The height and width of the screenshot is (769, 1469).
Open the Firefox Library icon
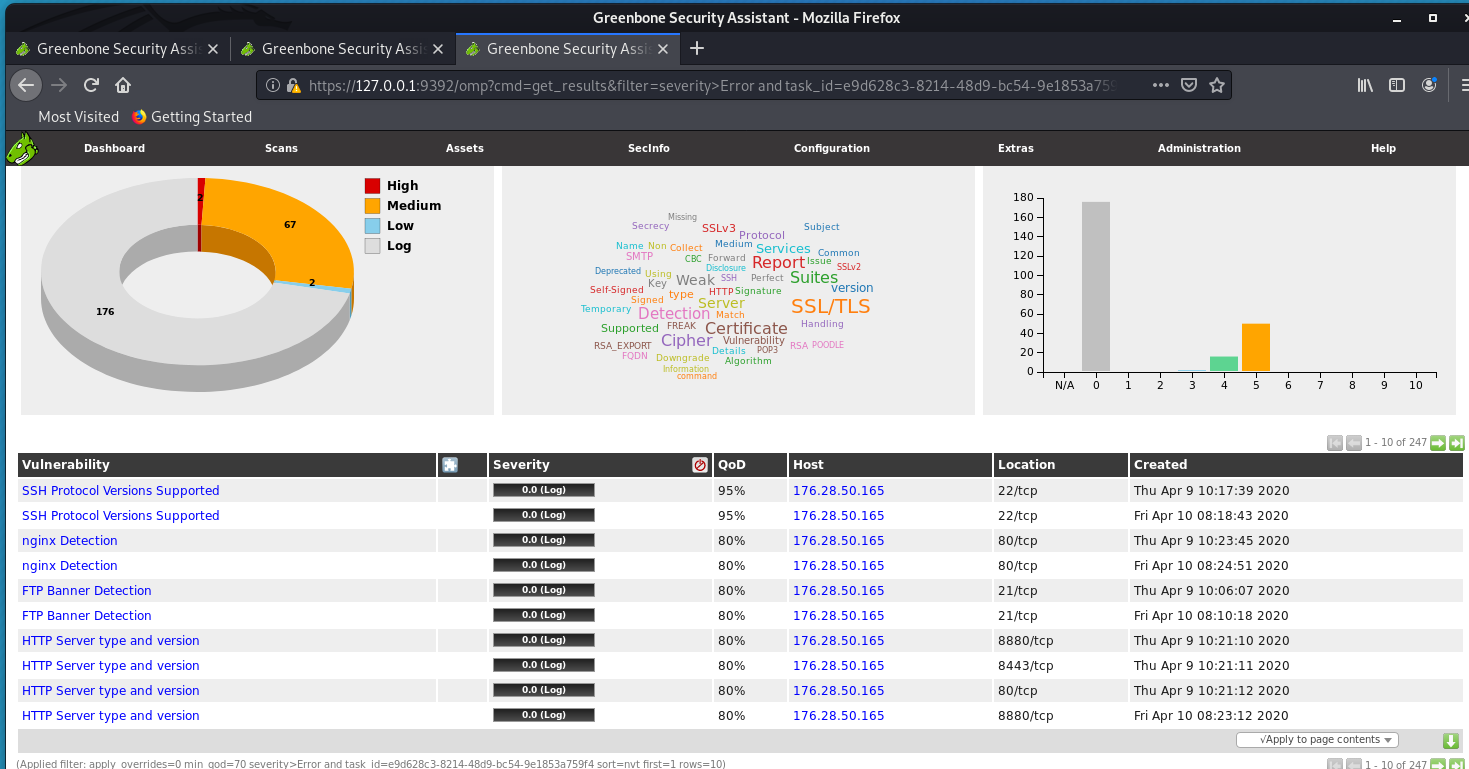1365,85
